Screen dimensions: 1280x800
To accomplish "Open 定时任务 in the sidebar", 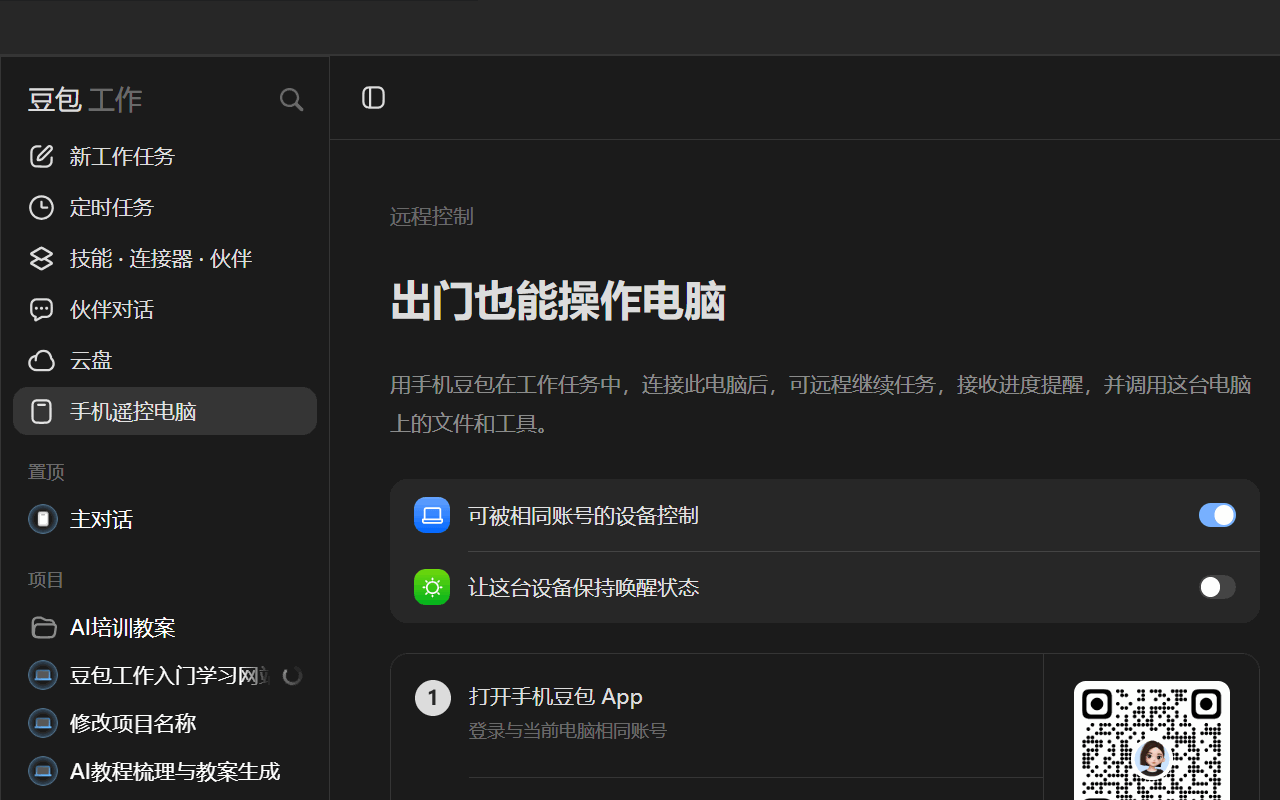I will 165,207.
